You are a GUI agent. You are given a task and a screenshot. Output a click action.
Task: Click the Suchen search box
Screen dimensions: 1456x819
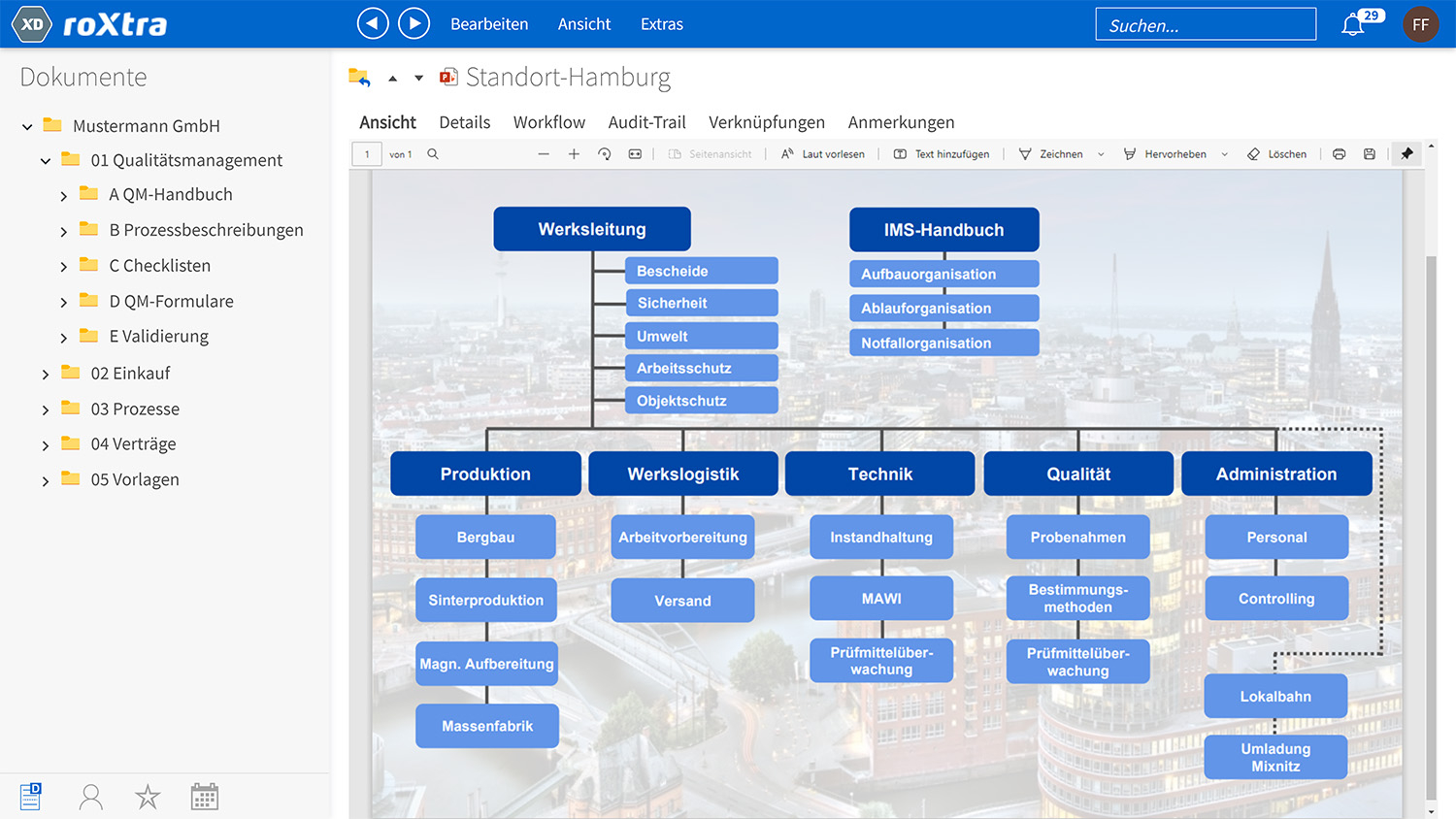point(1206,24)
